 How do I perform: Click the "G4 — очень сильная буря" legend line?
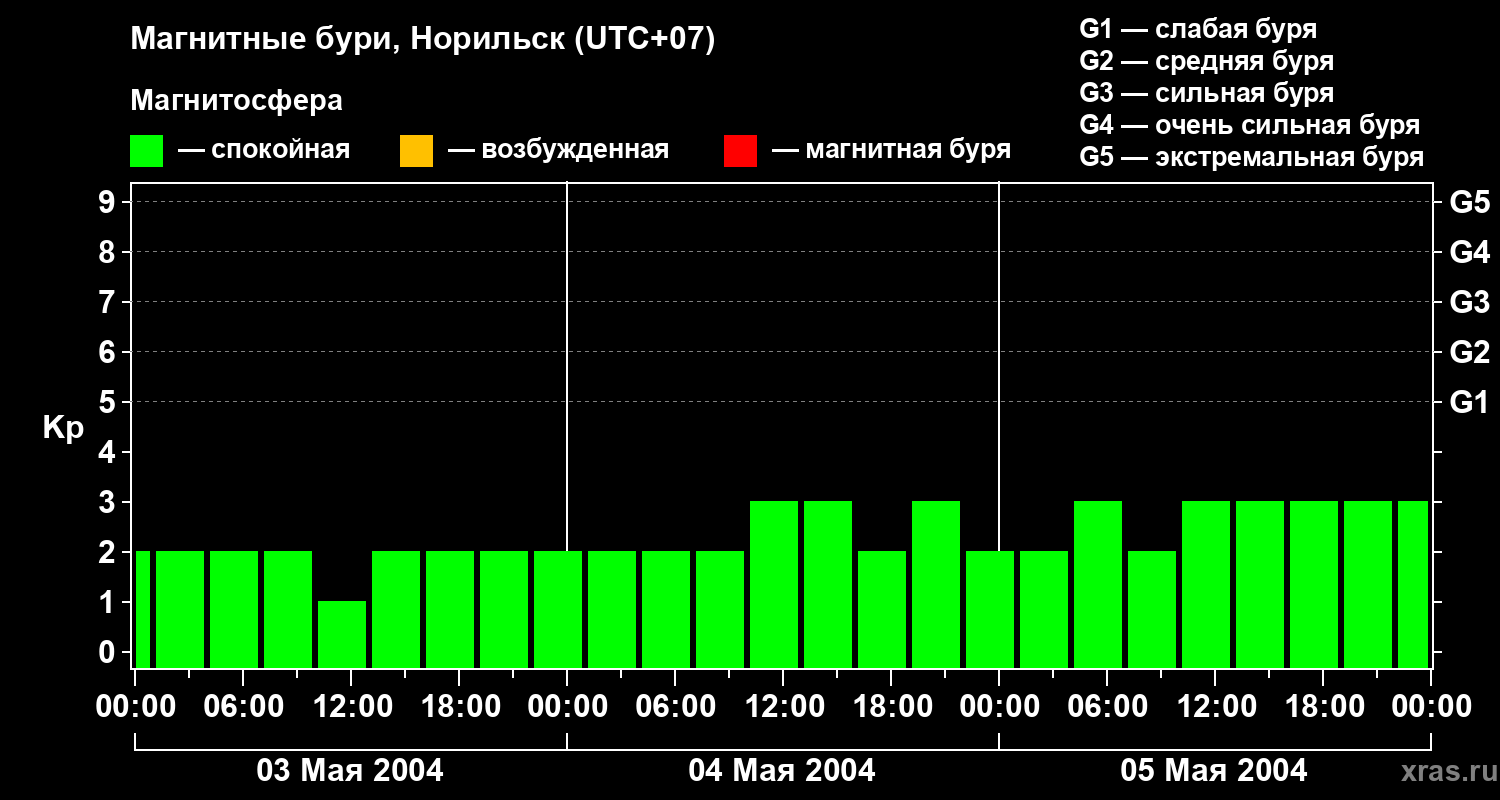1250,125
